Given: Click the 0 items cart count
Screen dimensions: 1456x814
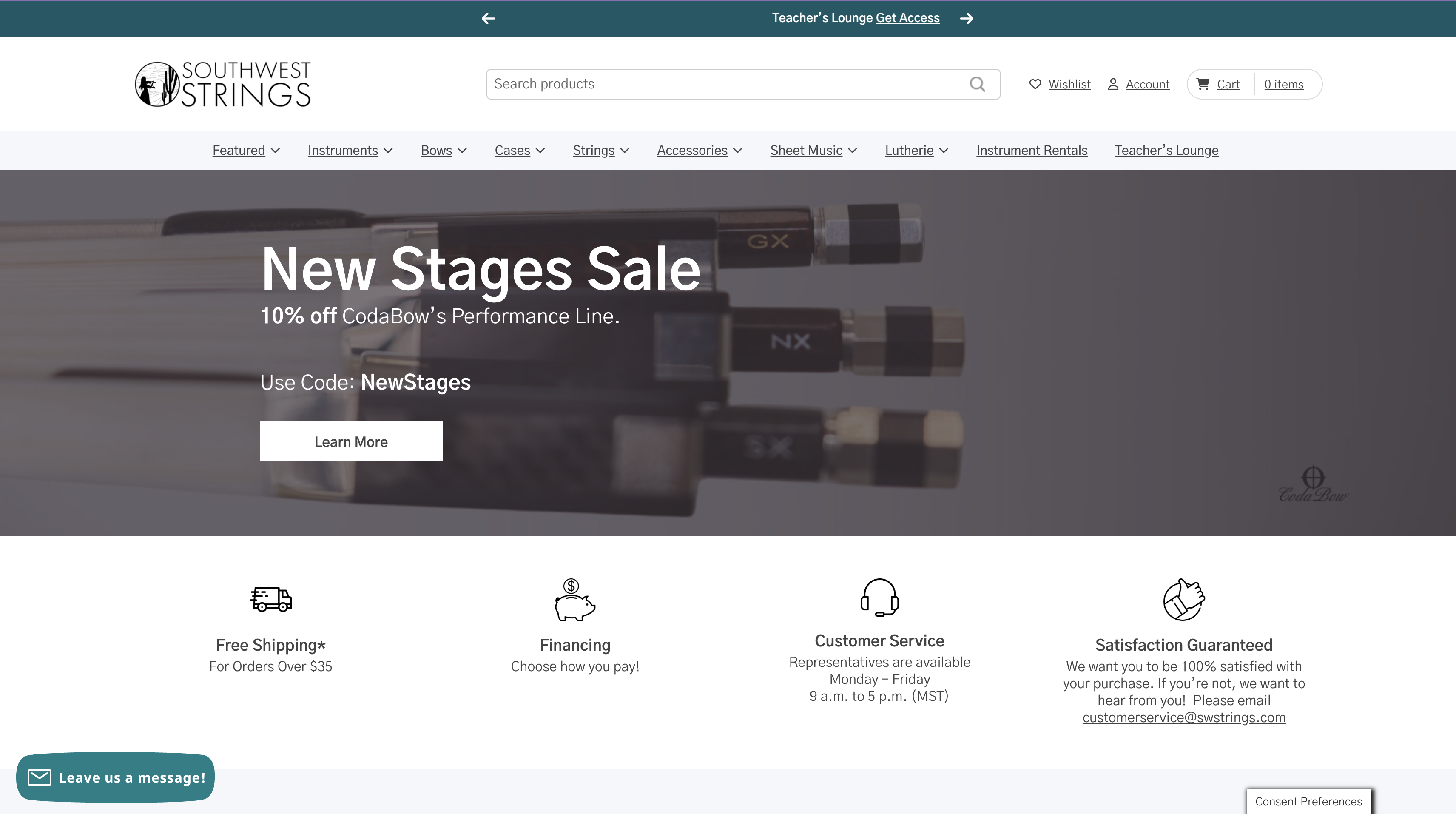Looking at the screenshot, I should click(1284, 84).
